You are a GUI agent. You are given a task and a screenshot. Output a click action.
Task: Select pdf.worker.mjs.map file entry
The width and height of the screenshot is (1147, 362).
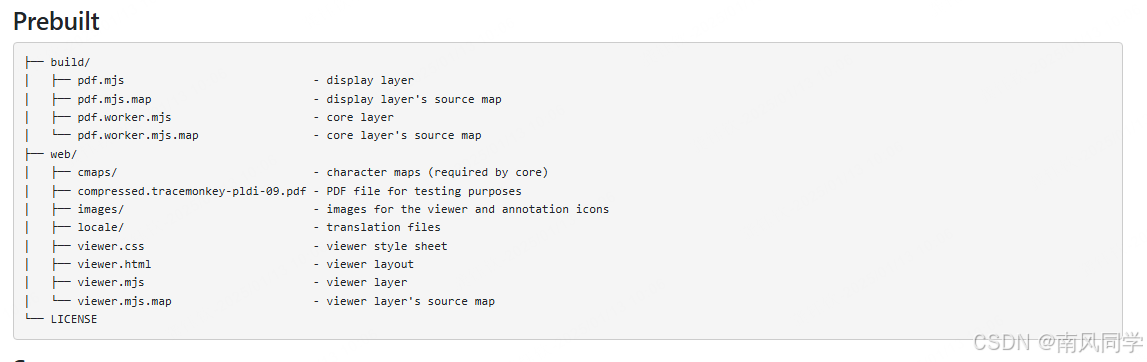click(x=138, y=135)
